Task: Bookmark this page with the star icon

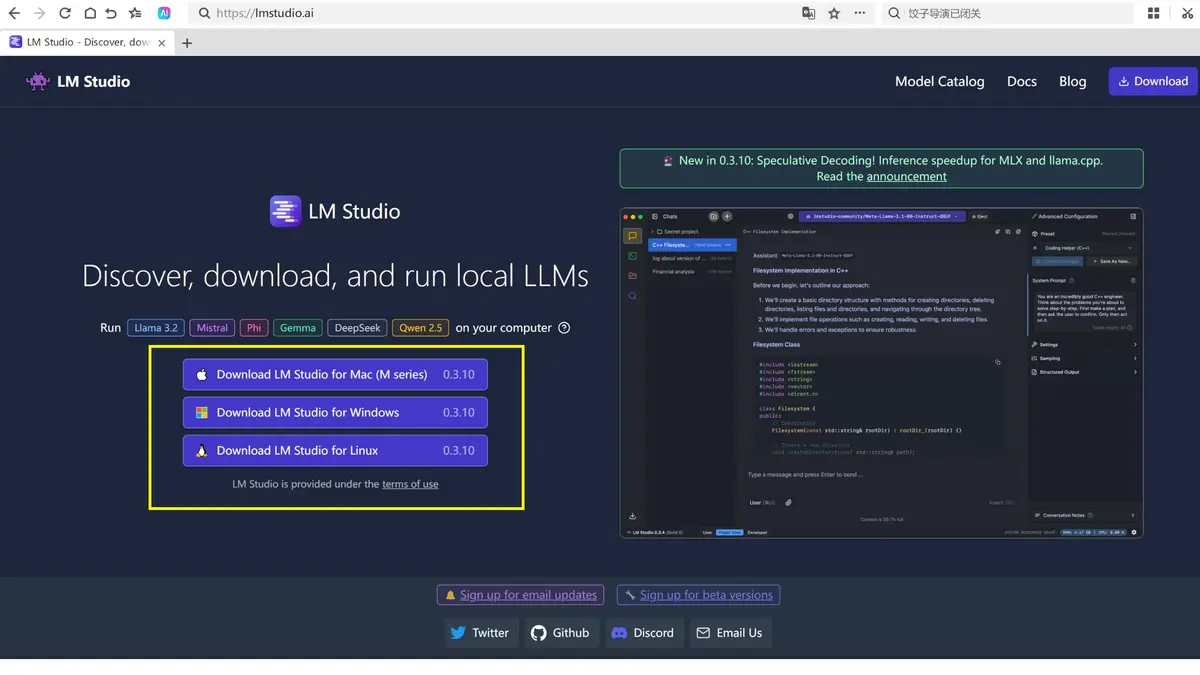Action: point(834,14)
